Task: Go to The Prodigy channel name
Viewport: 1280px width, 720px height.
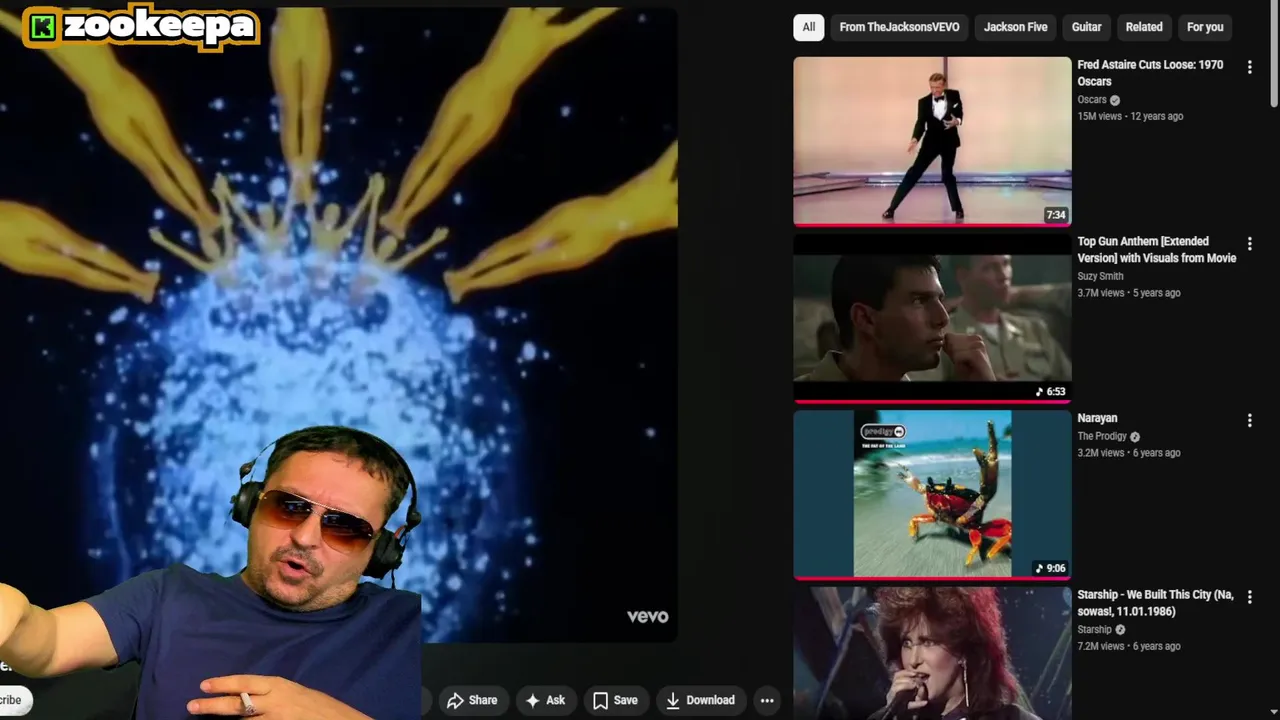Action: (x=1102, y=437)
